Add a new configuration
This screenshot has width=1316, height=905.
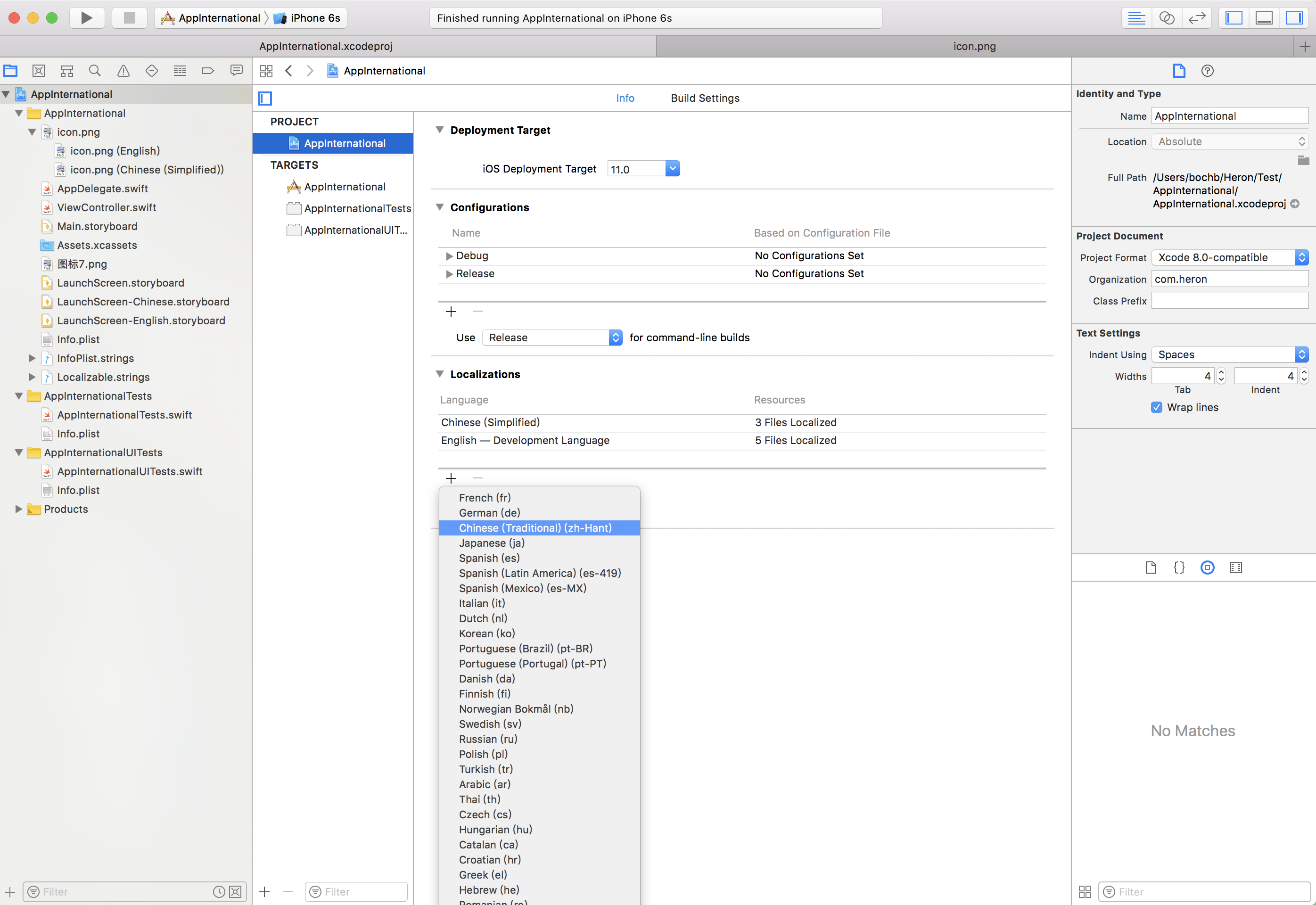click(x=451, y=311)
